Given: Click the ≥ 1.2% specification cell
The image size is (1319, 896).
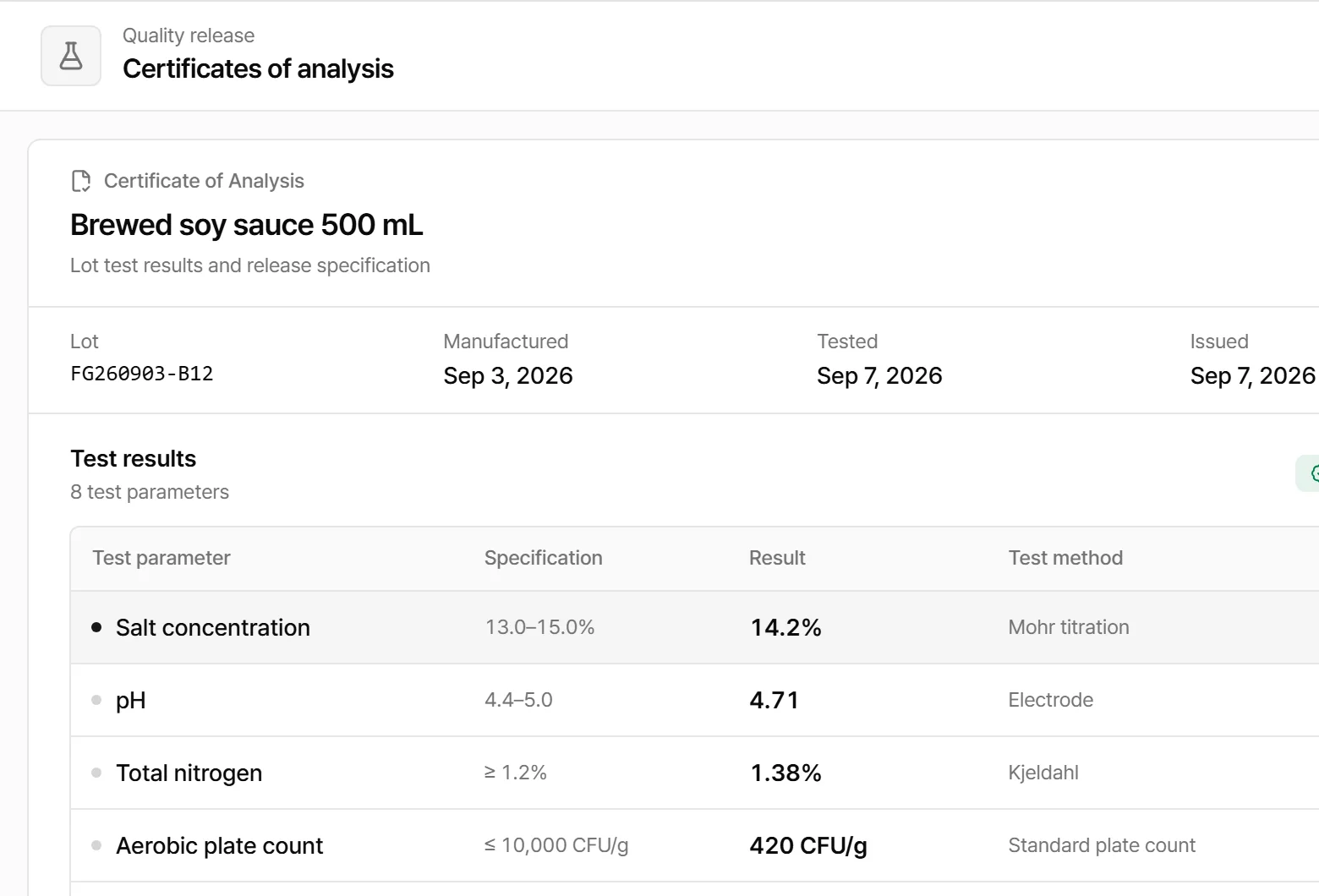Looking at the screenshot, I should (x=516, y=773).
